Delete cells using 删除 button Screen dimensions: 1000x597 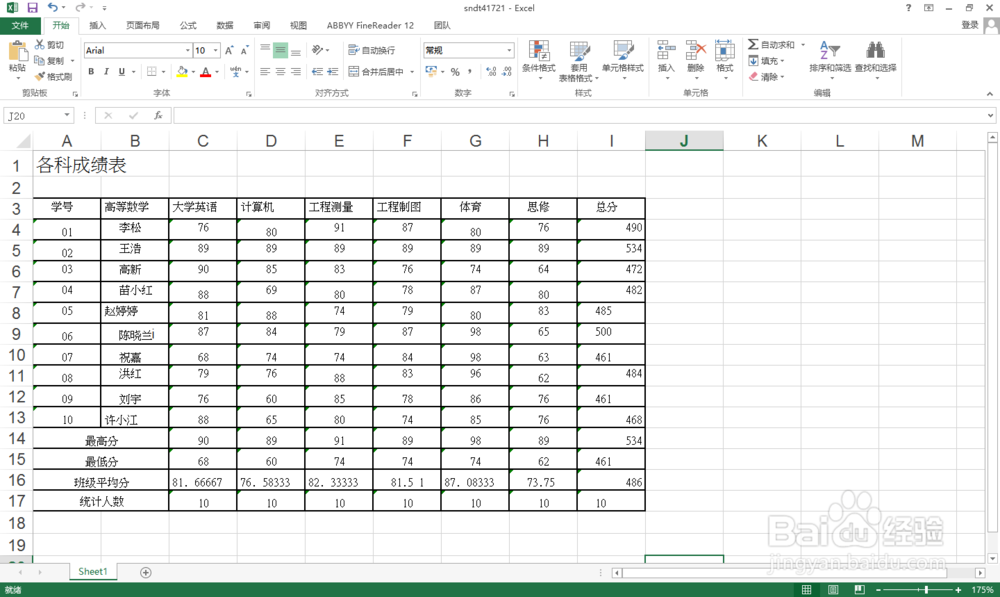[695, 60]
